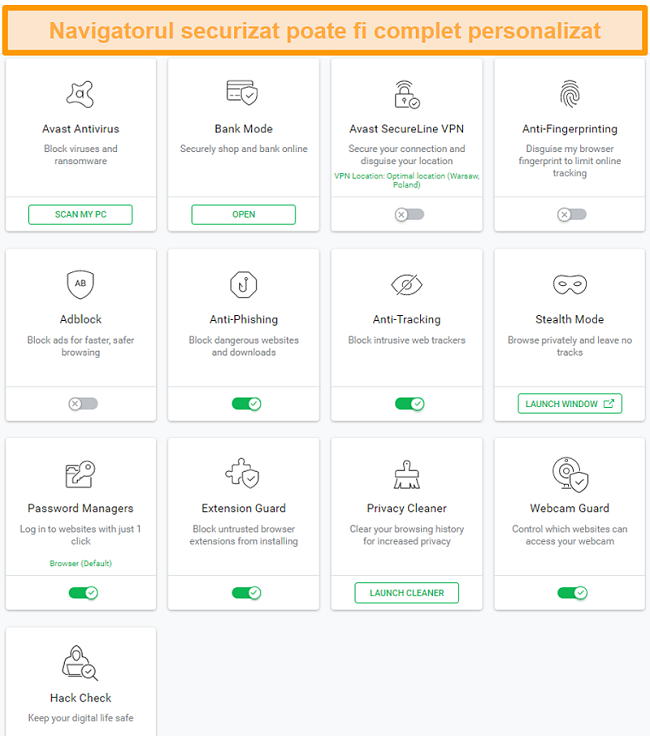The width and height of the screenshot is (650, 740).
Task: Click 'Control which websites can access' text
Action: (570, 535)
